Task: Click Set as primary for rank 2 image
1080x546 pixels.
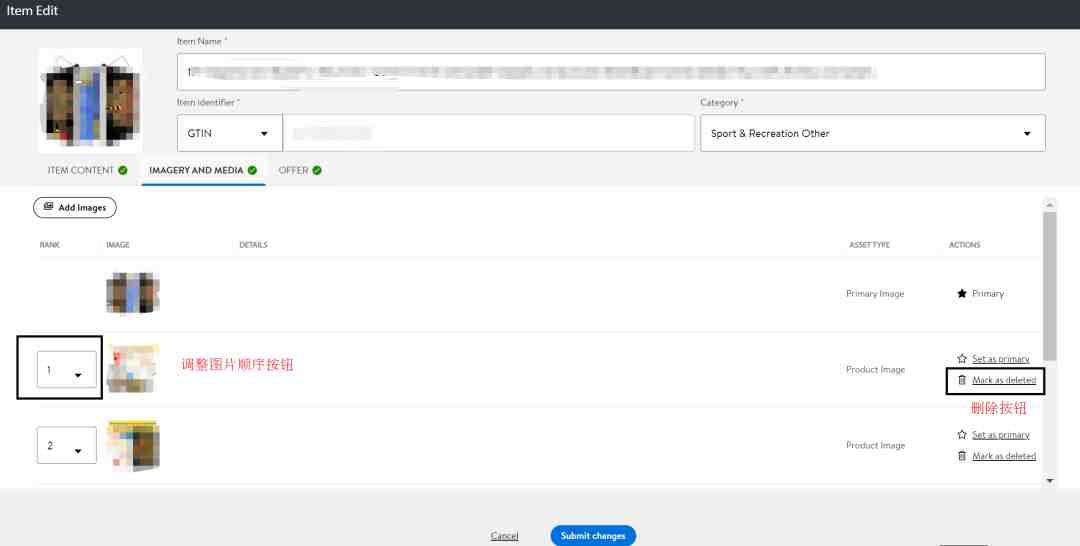Action: 1001,434
